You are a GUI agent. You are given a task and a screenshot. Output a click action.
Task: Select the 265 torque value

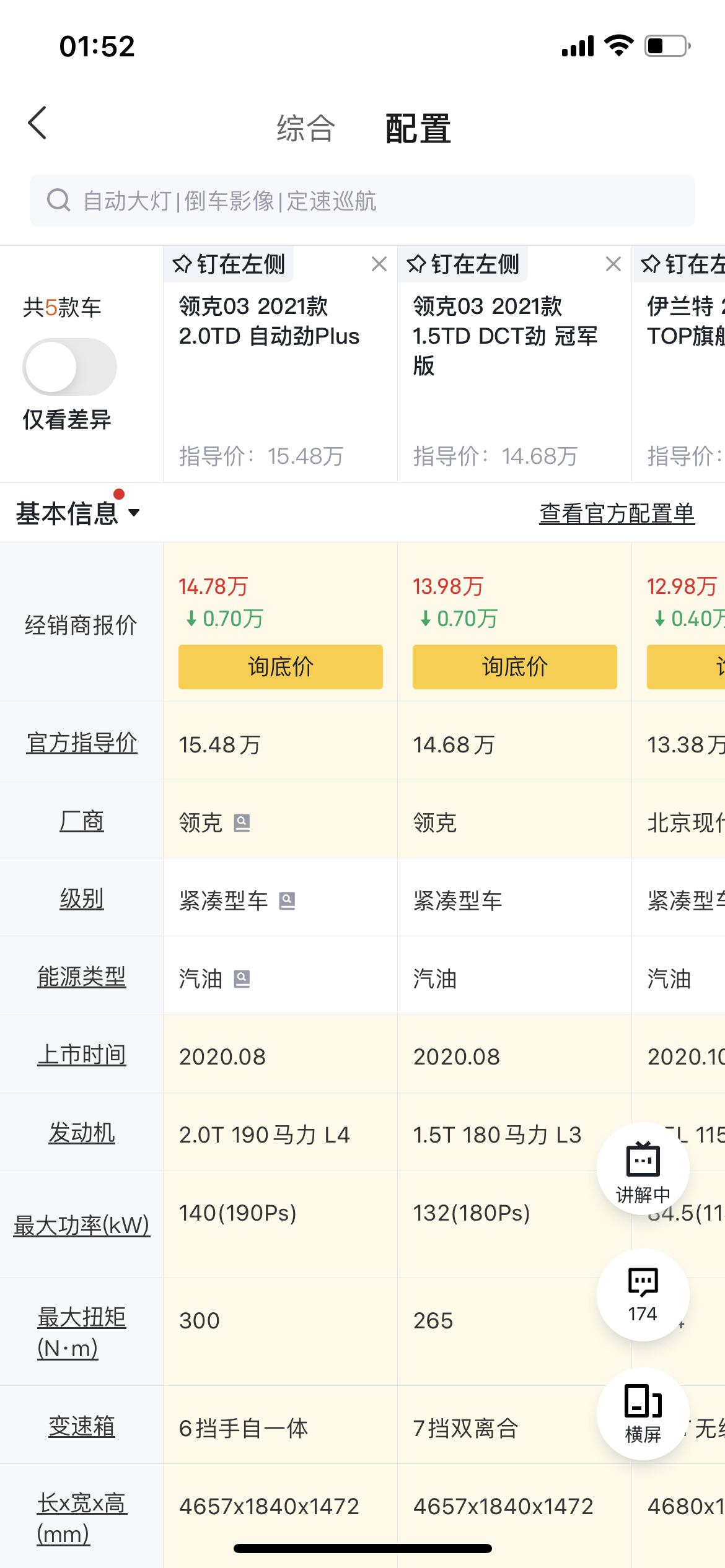point(433,1321)
